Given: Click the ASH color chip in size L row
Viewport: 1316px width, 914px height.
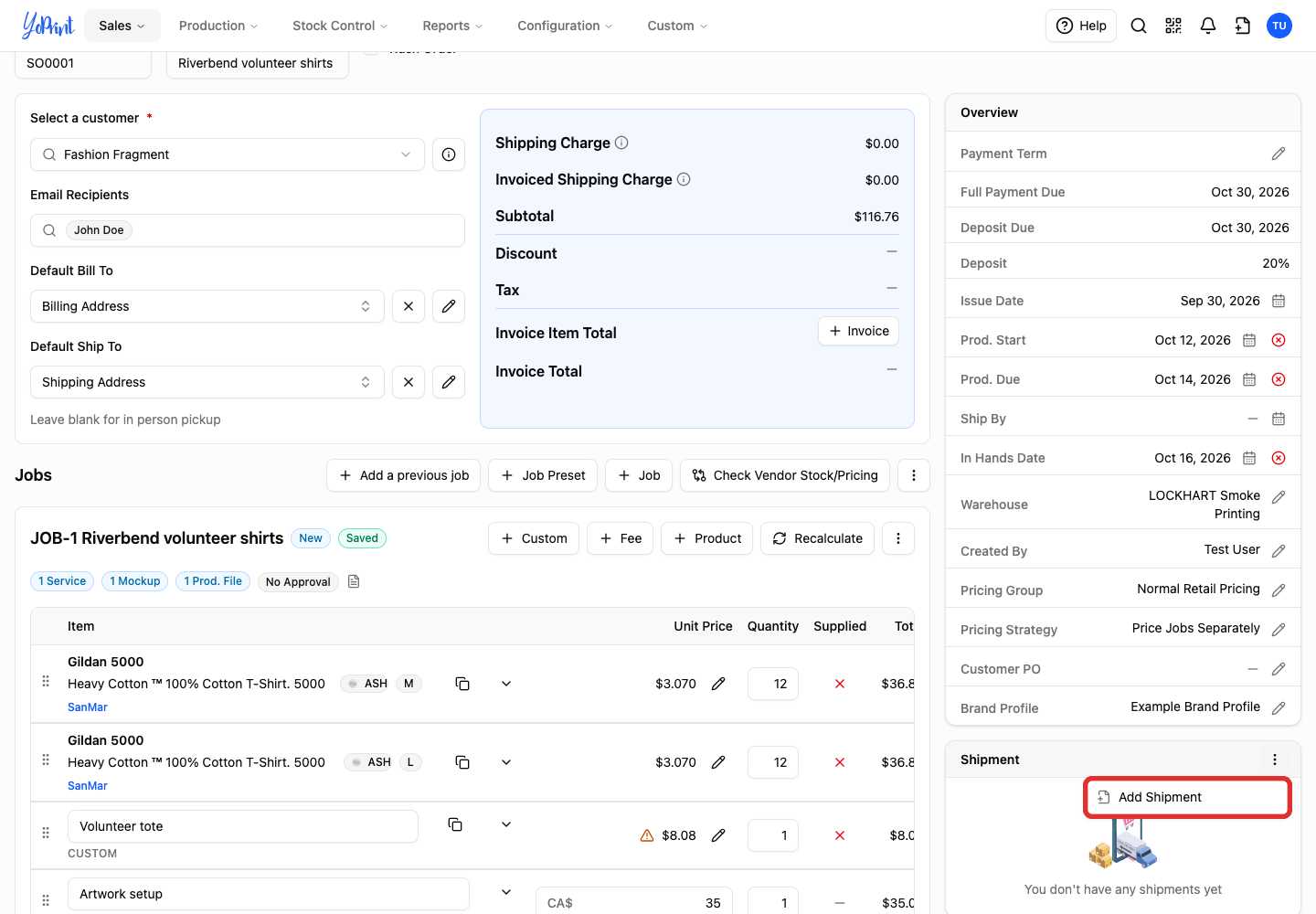Looking at the screenshot, I should (x=369, y=762).
